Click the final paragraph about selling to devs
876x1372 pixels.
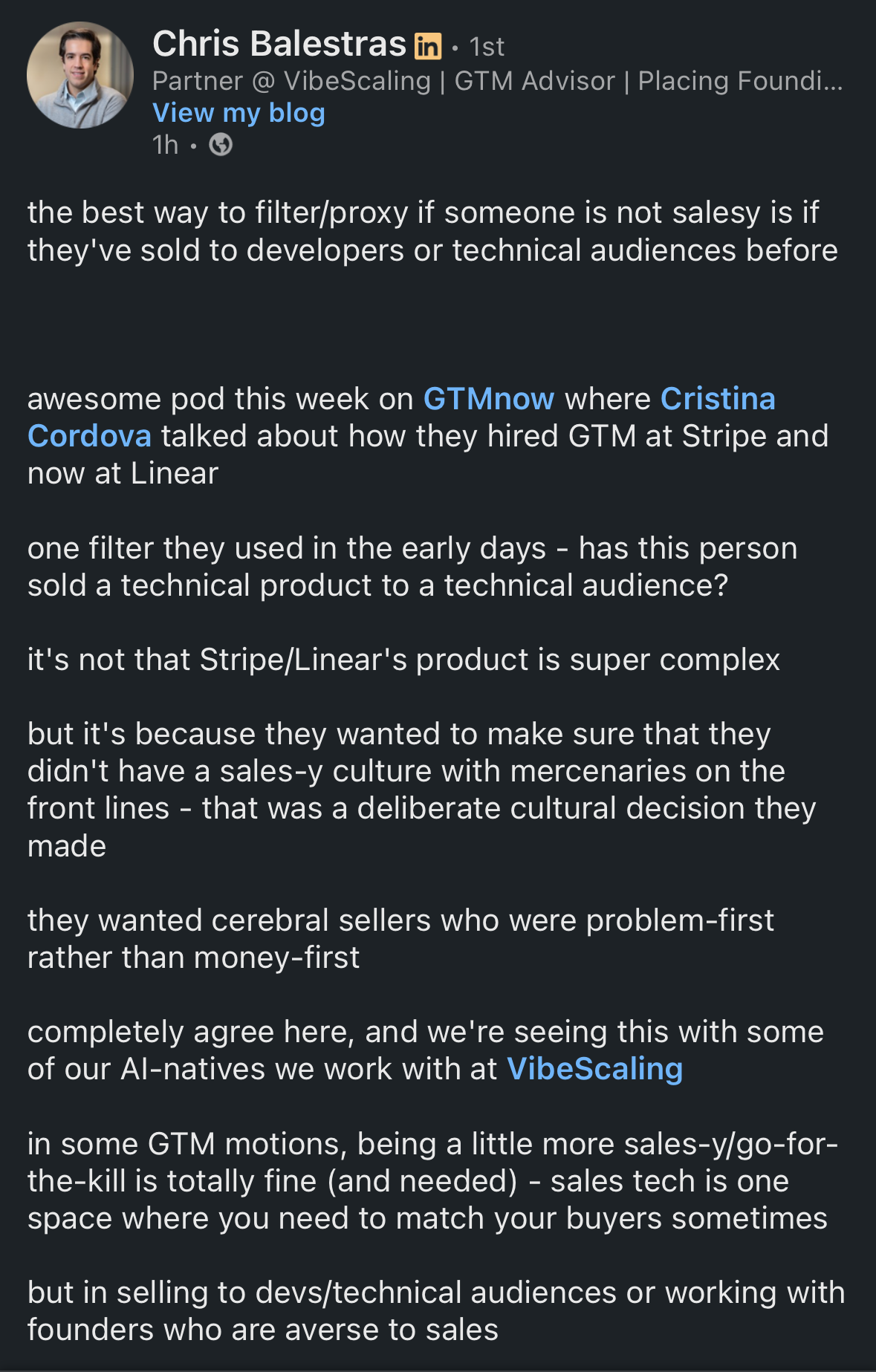coord(436,1311)
